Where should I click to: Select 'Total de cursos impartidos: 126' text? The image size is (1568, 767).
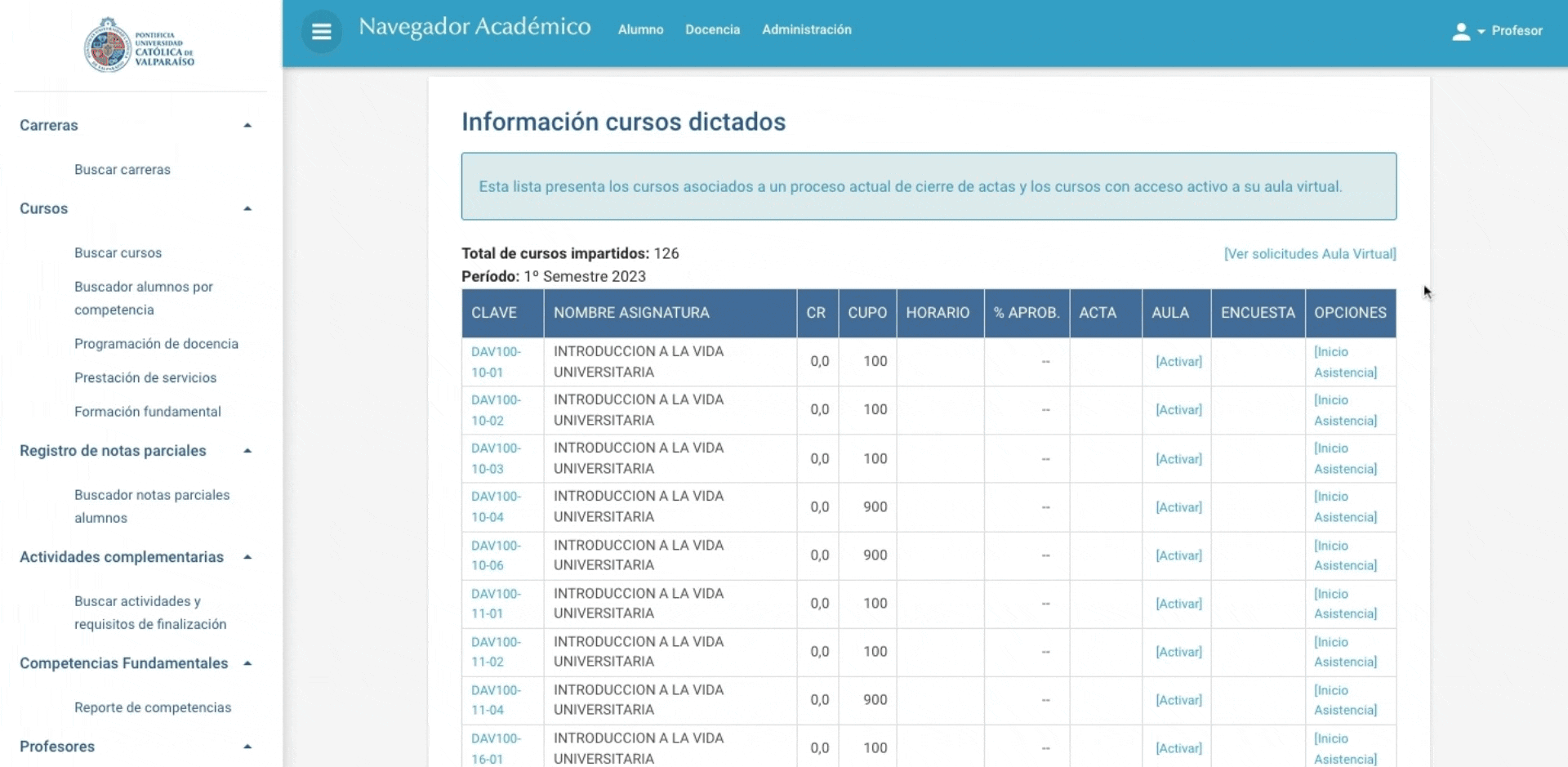coord(570,253)
